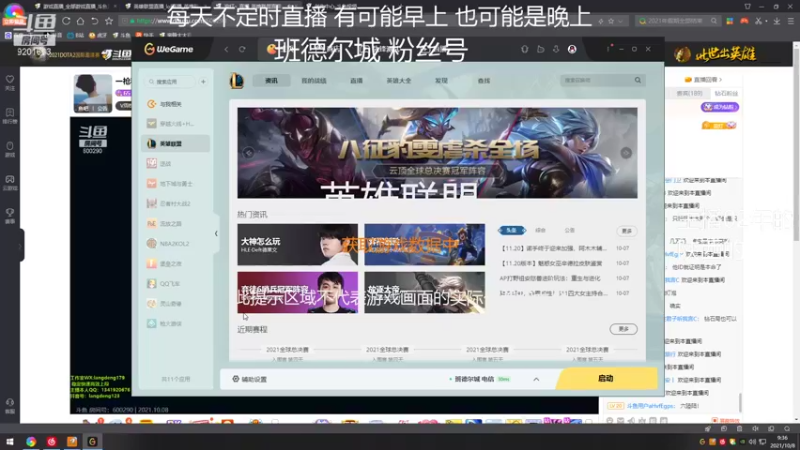Show next banner slide
Viewport: 800px width, 450px height.
tap(626, 153)
